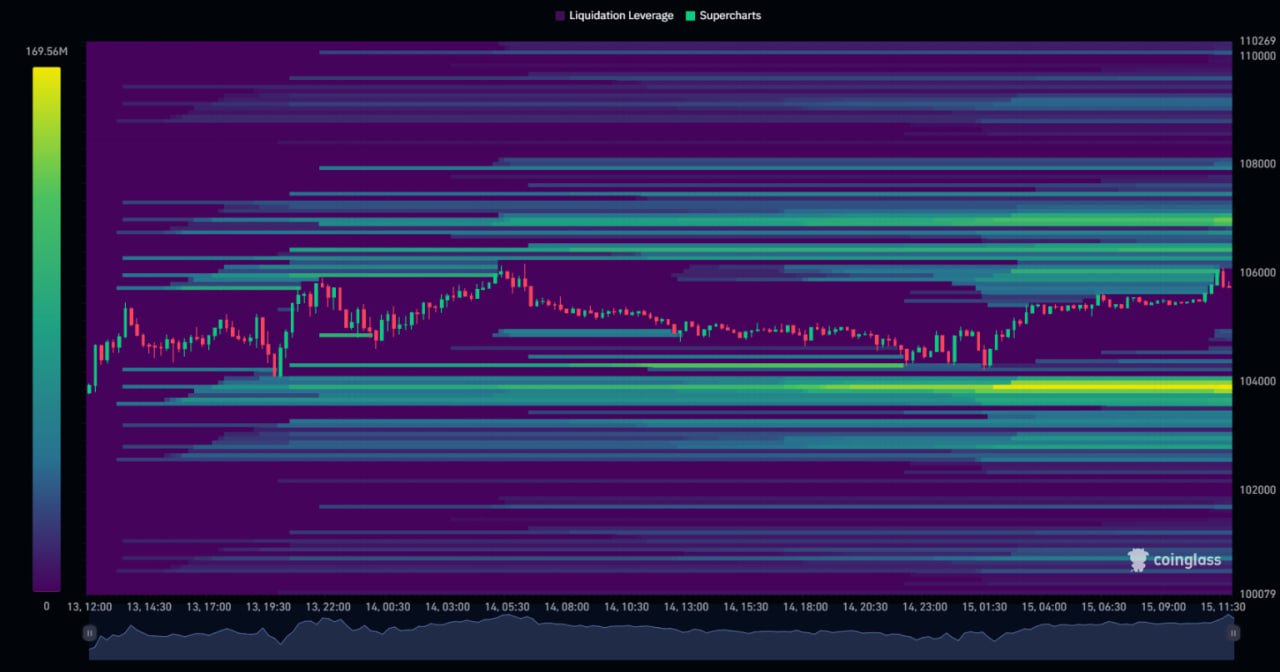Toggle the Liquidation Leverage legend entry

click(x=620, y=16)
